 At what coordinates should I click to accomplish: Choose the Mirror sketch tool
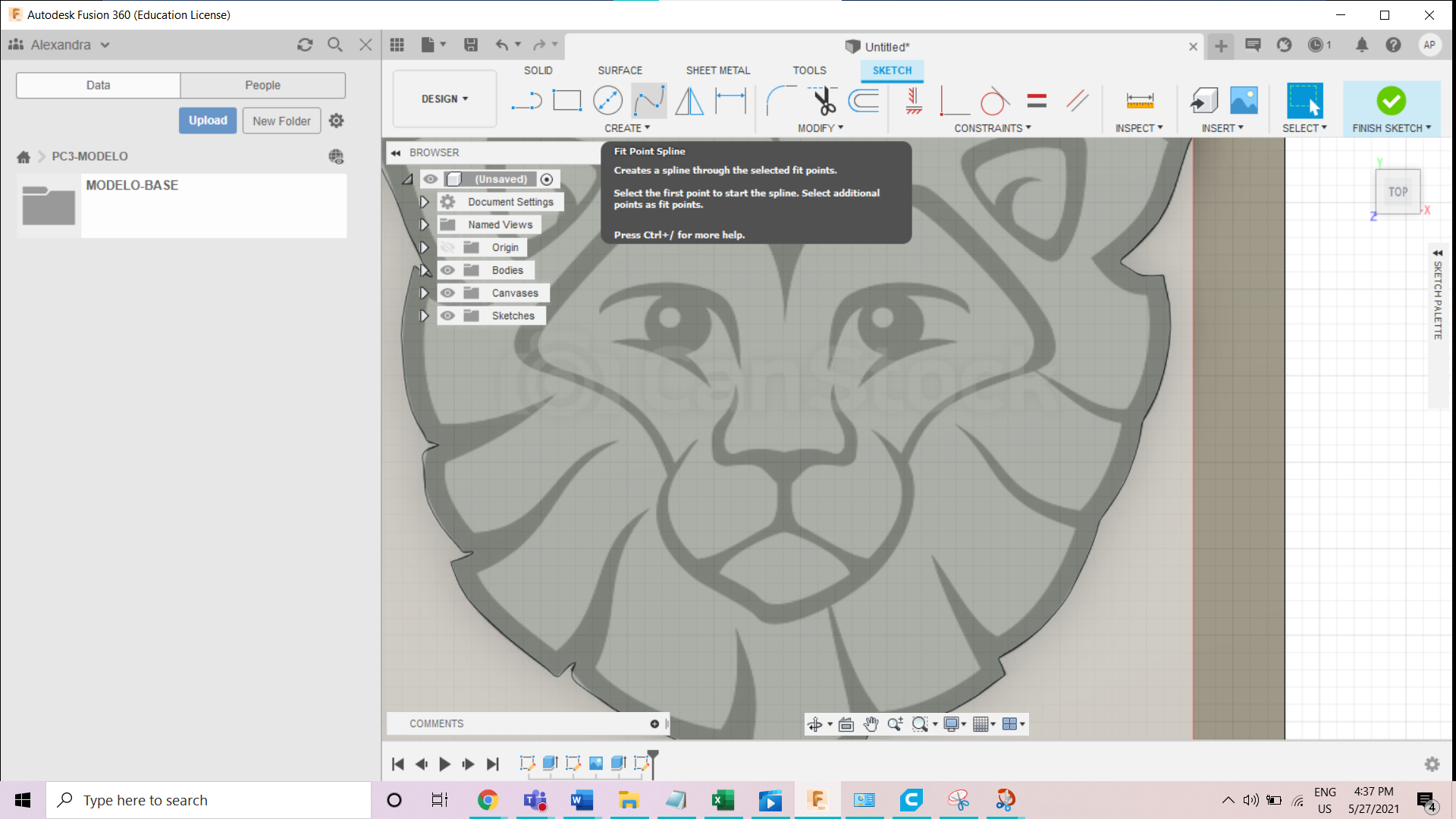point(689,99)
